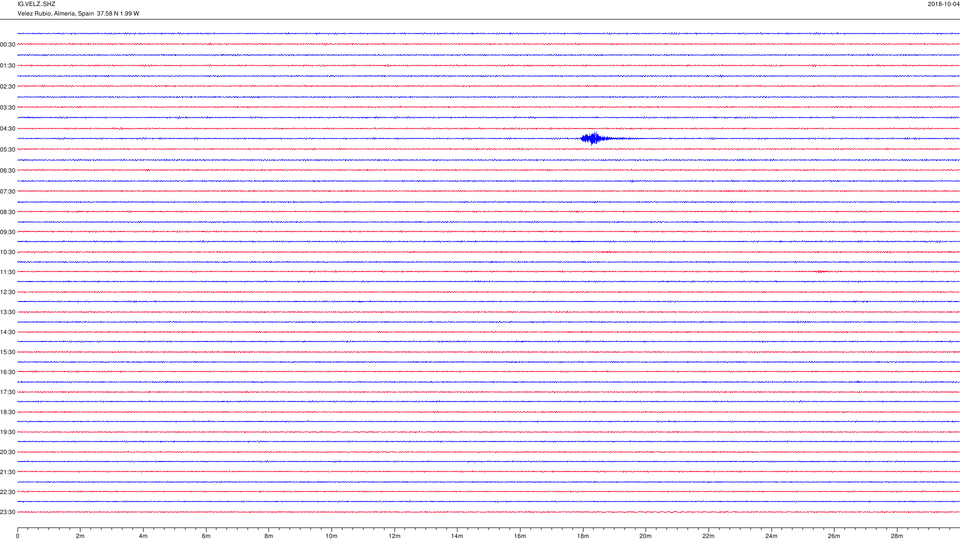The image size is (960, 540).
Task: Click the 16m tick label on axis
Action: (520, 536)
